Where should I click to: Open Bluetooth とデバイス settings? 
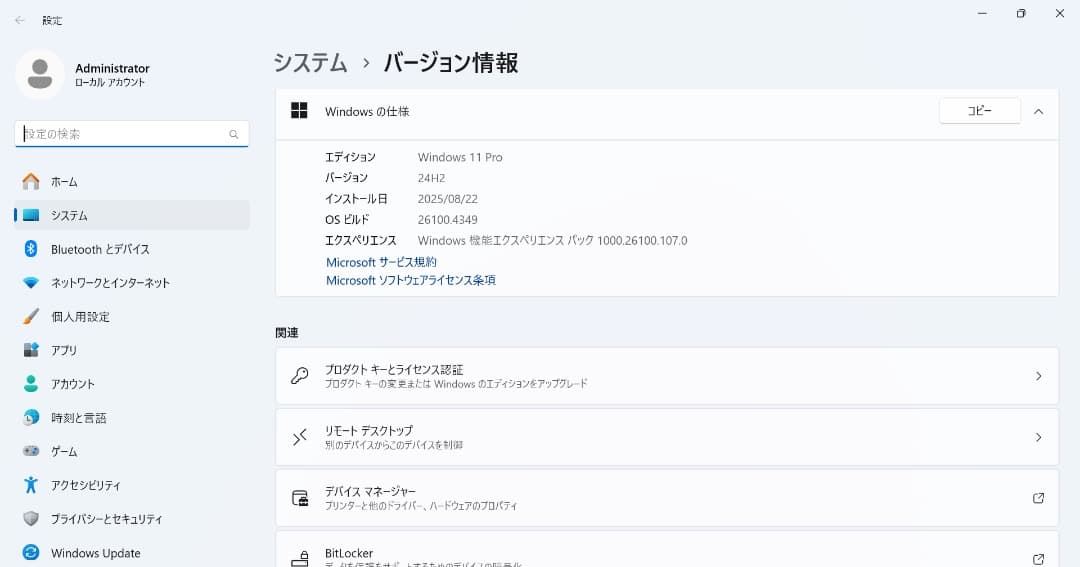point(132,249)
